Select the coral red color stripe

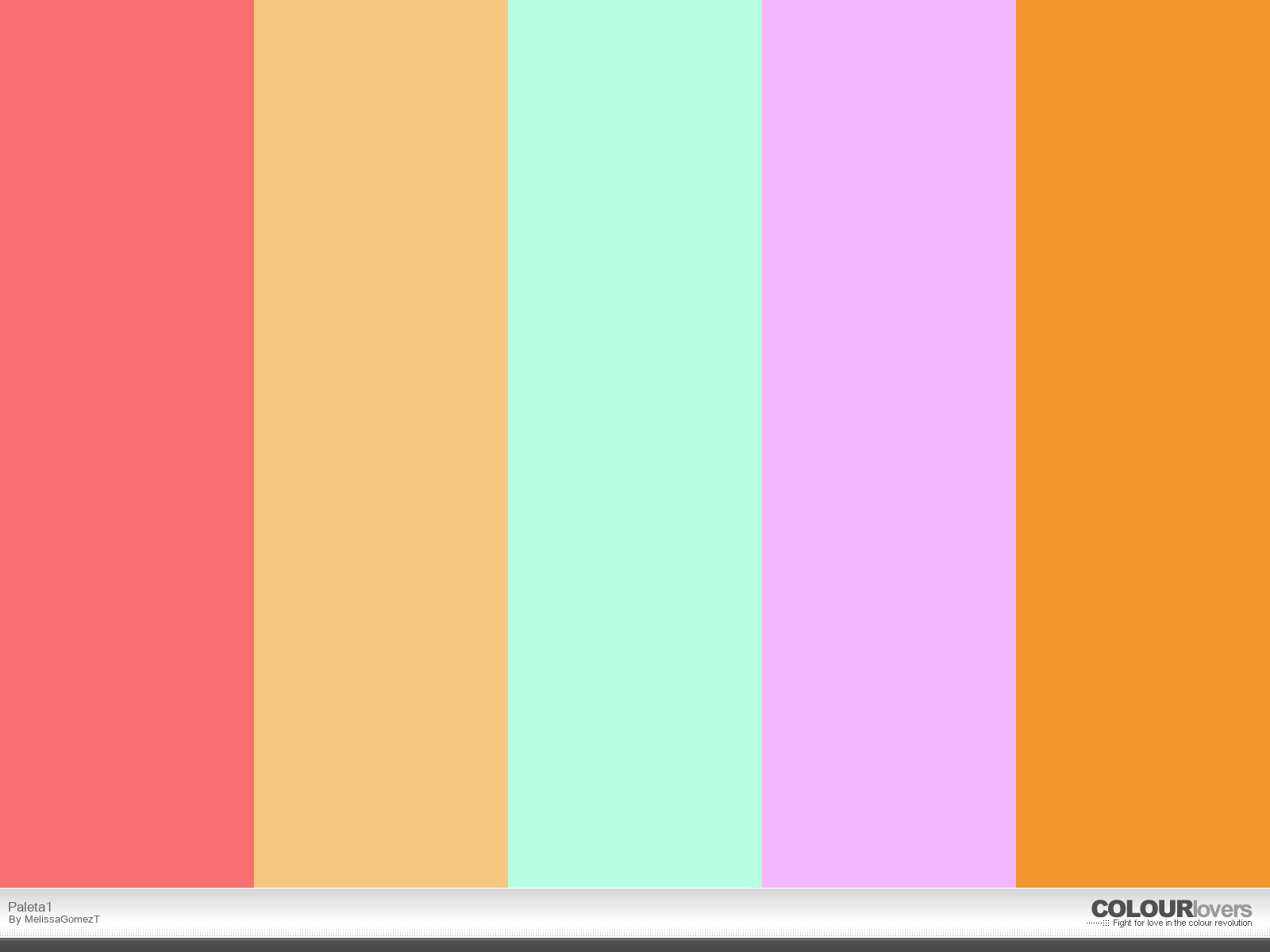[x=127, y=443]
